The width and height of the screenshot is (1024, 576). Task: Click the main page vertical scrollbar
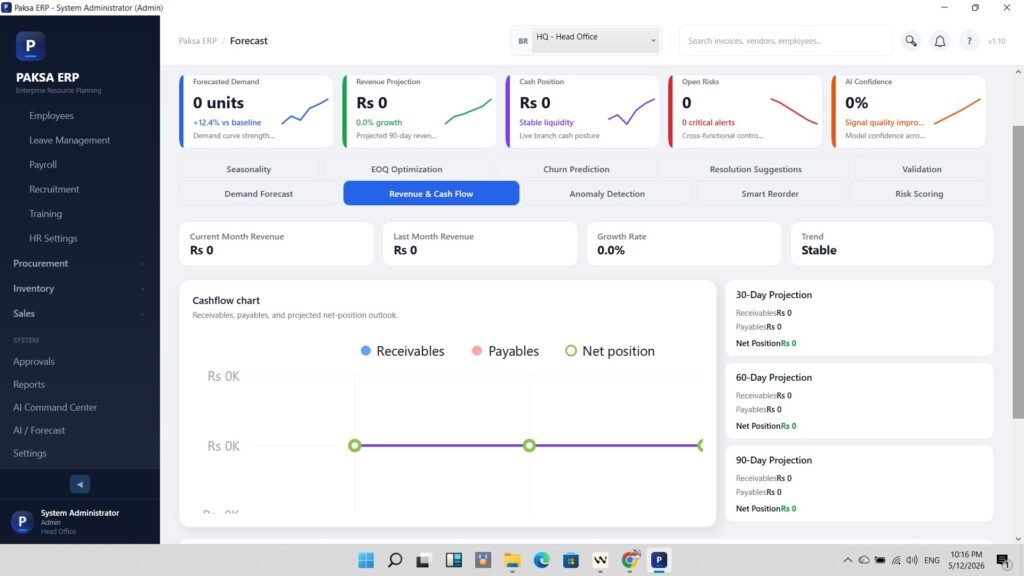1018,272
